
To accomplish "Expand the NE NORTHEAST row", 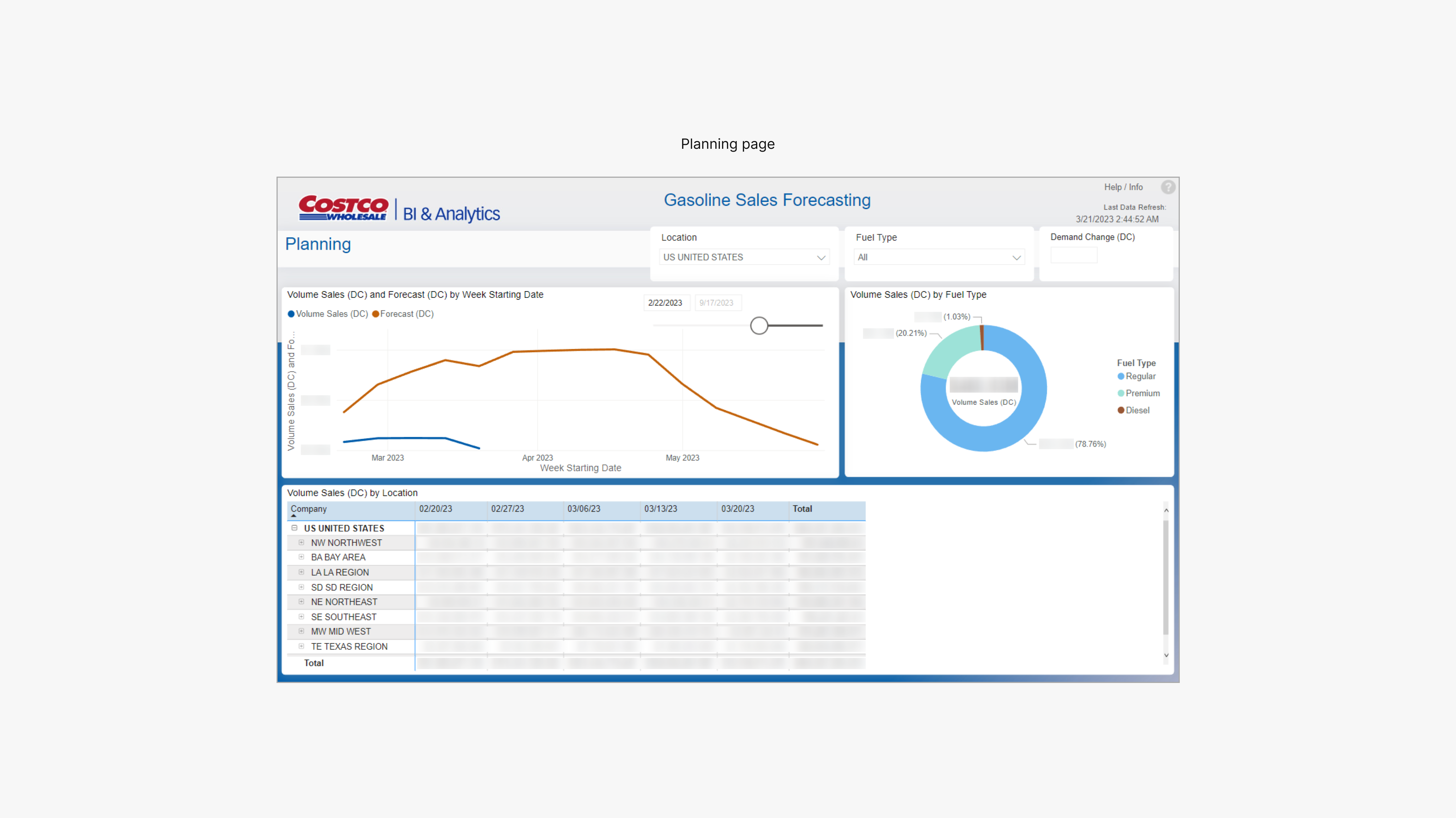I will [x=301, y=602].
